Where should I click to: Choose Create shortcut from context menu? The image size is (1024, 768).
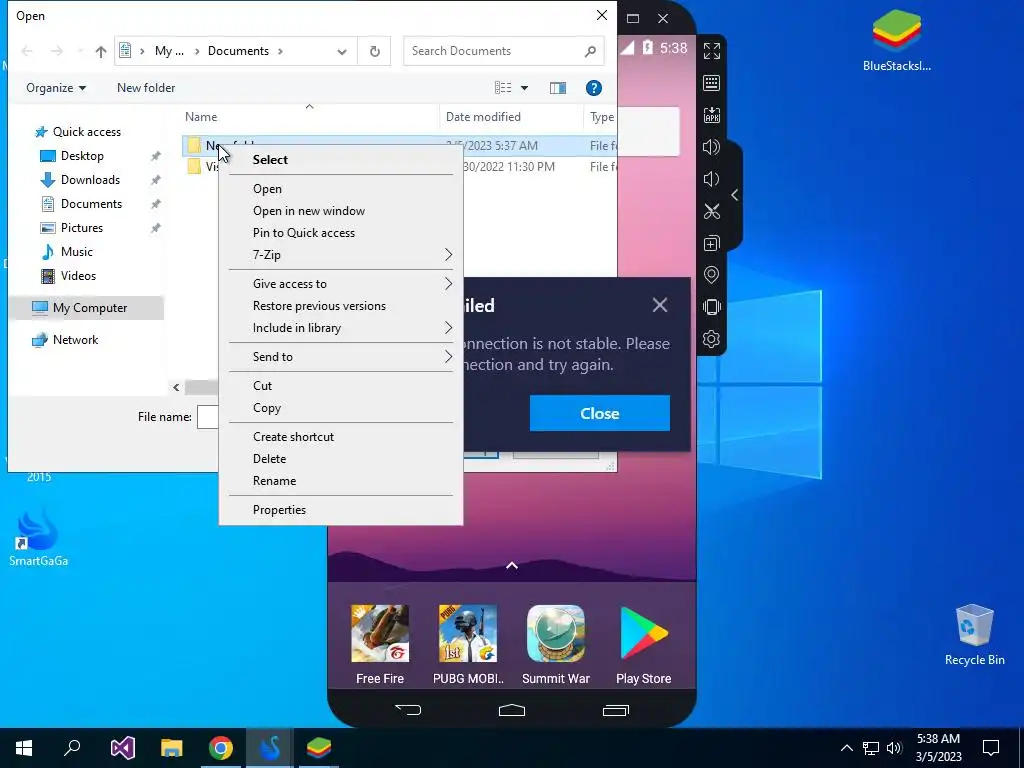(x=341, y=437)
